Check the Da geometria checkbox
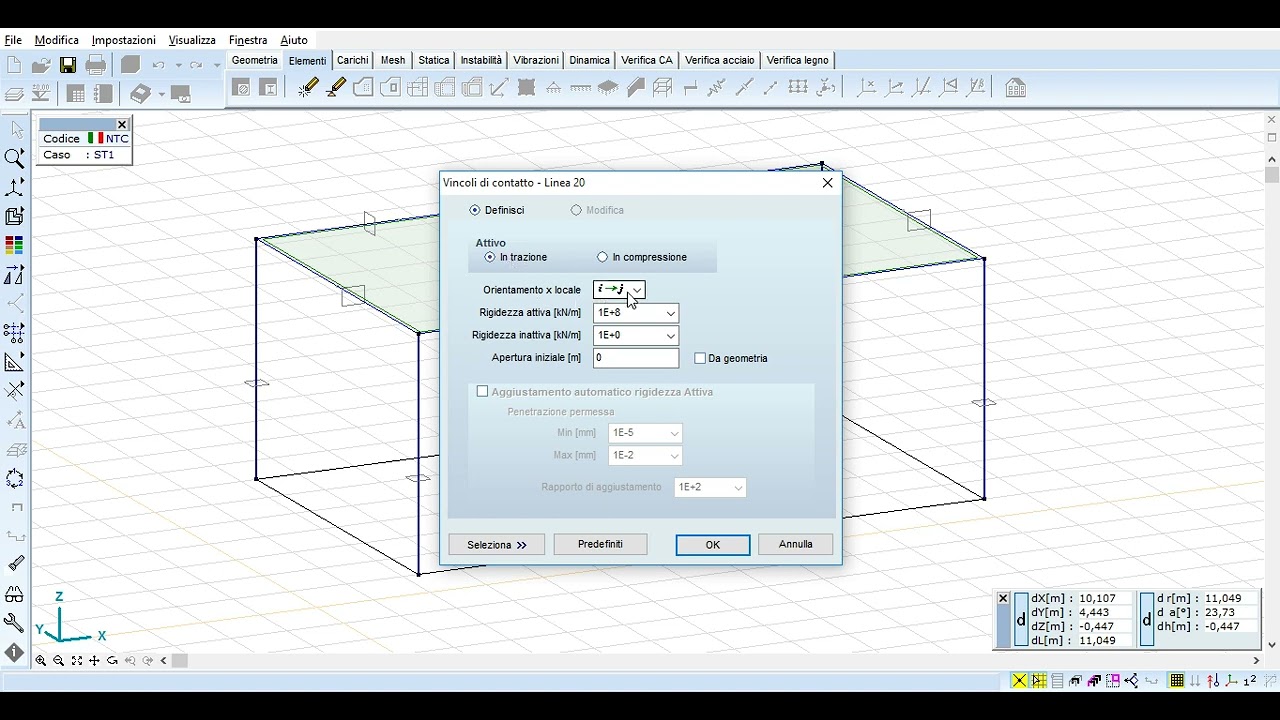1280x720 pixels. tap(700, 358)
